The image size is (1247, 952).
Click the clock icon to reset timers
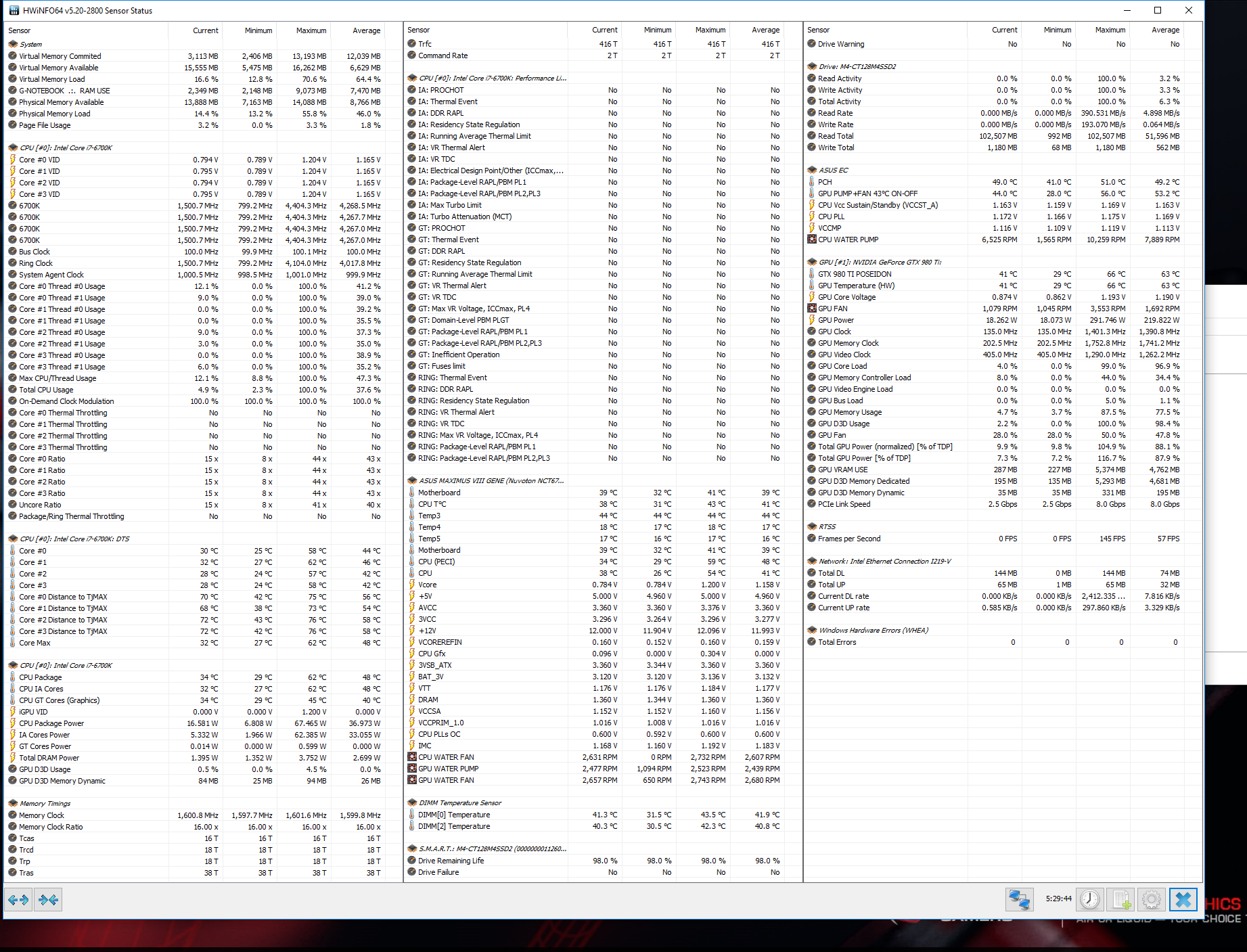(x=1089, y=900)
